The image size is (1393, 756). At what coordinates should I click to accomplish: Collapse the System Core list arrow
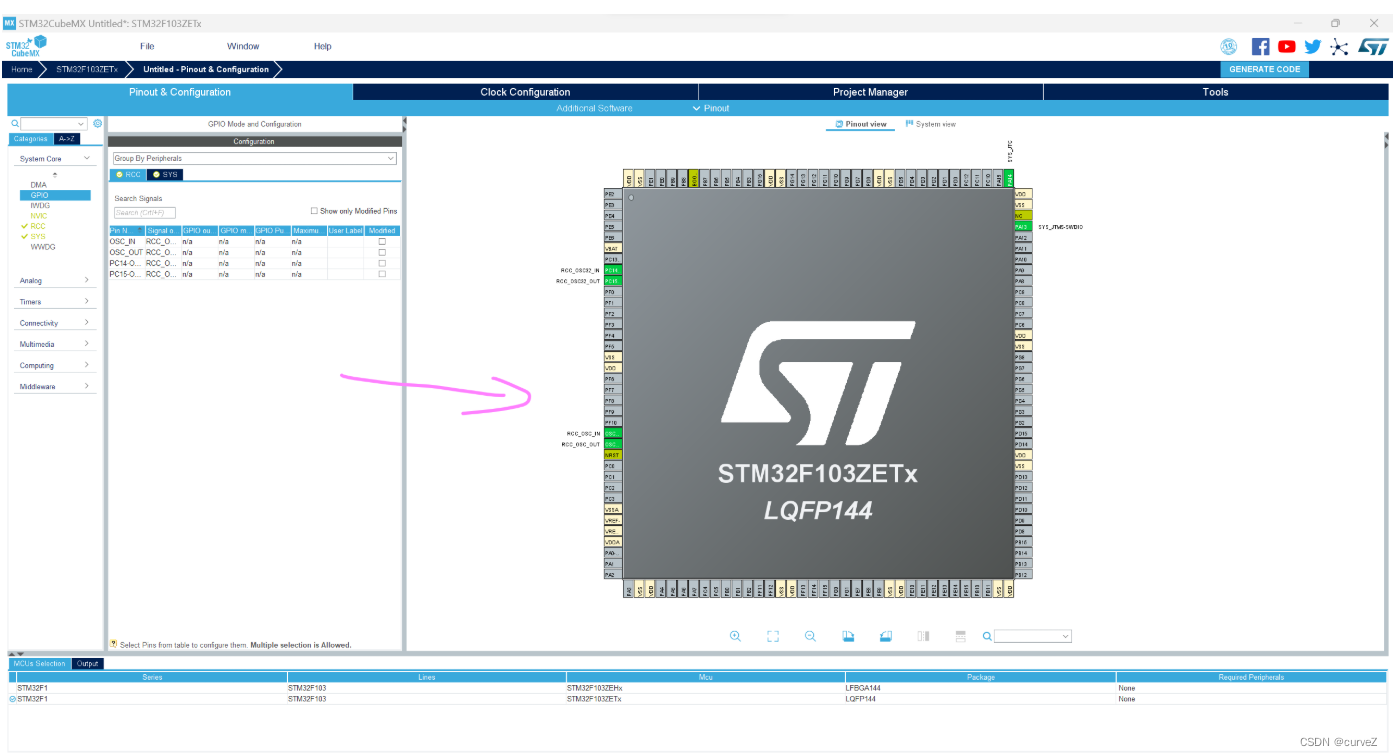(x=55, y=174)
